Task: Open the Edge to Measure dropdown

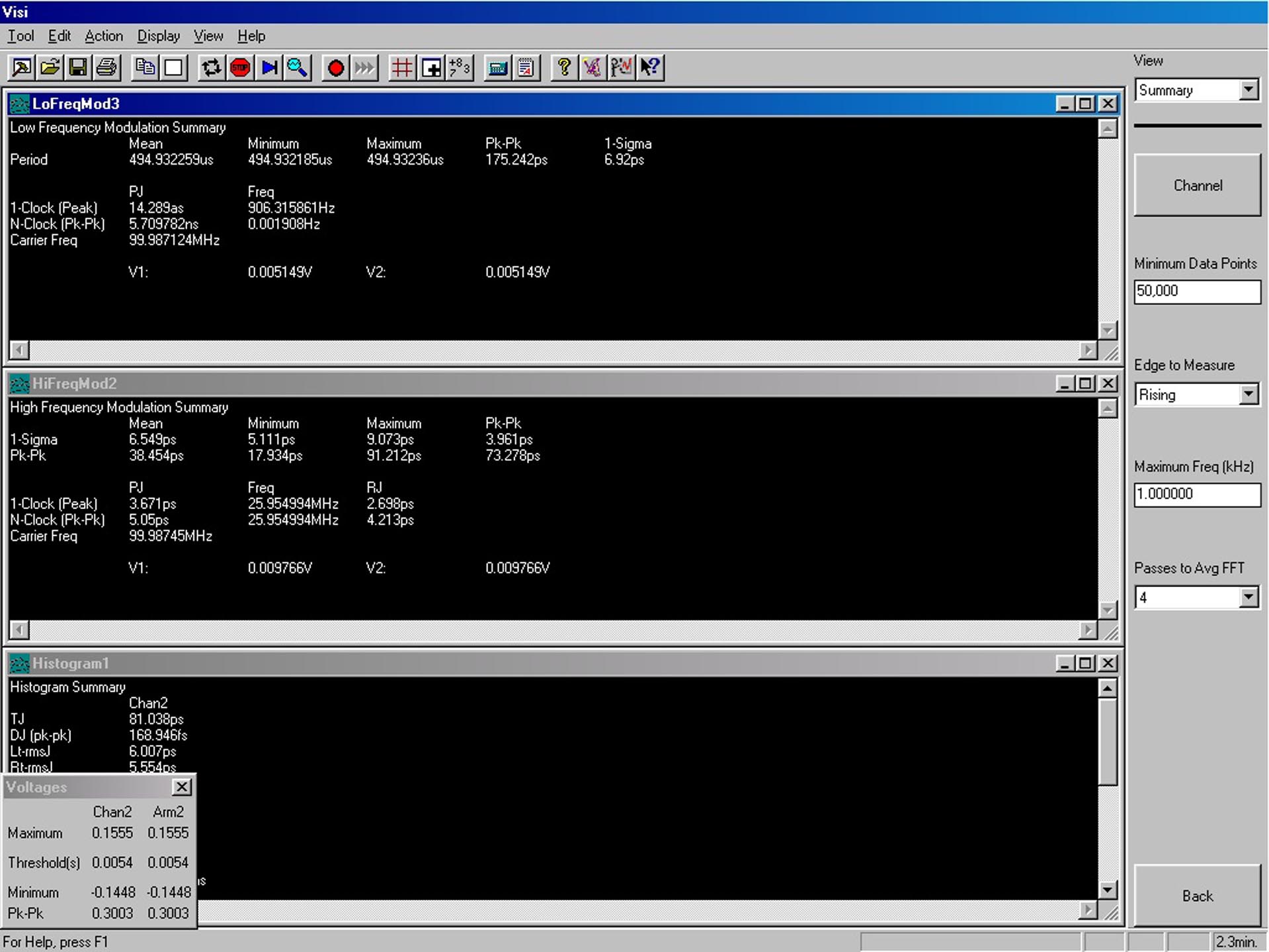Action: pos(1249,395)
